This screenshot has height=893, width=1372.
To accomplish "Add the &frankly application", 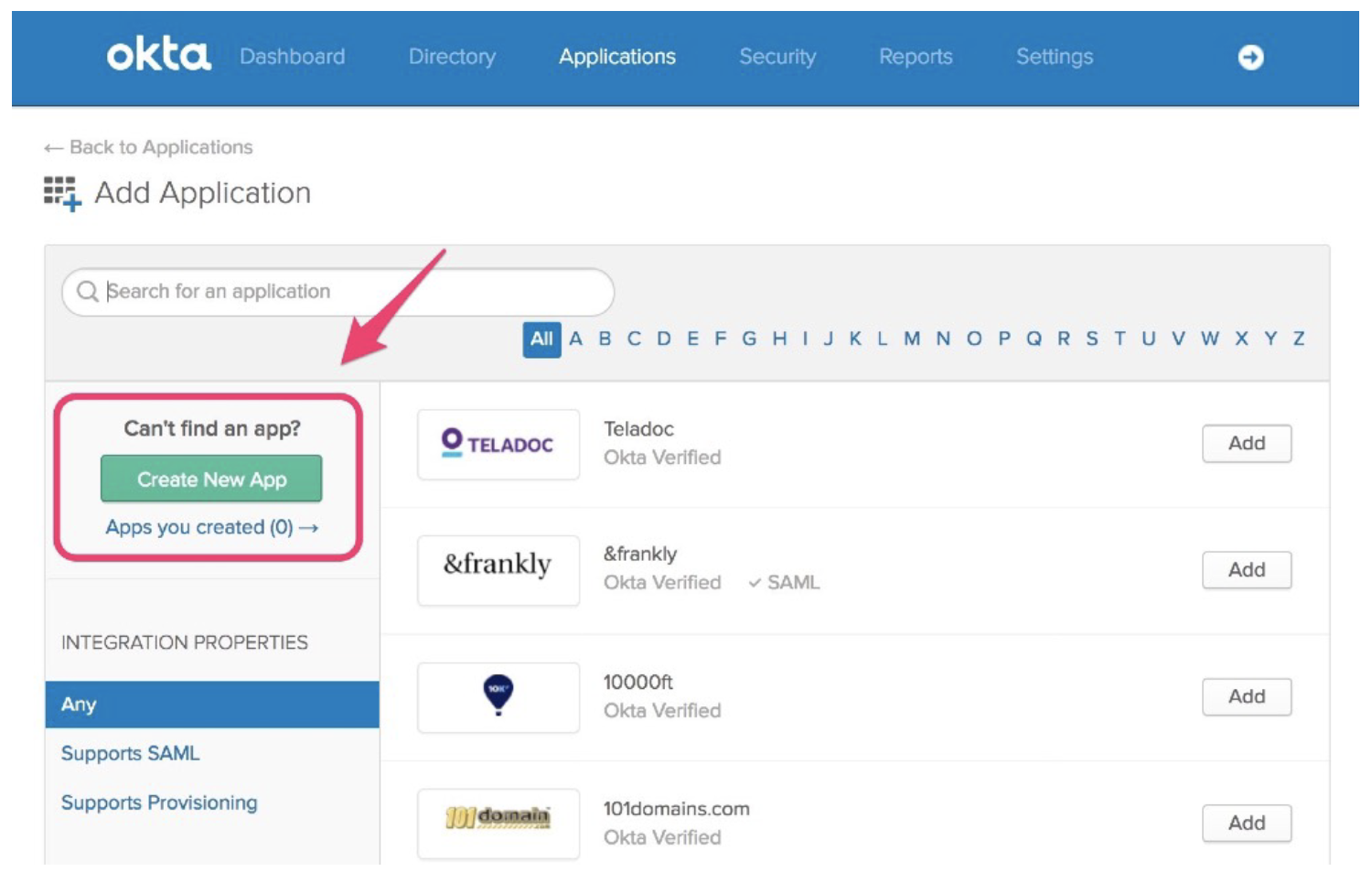I will point(1247,570).
